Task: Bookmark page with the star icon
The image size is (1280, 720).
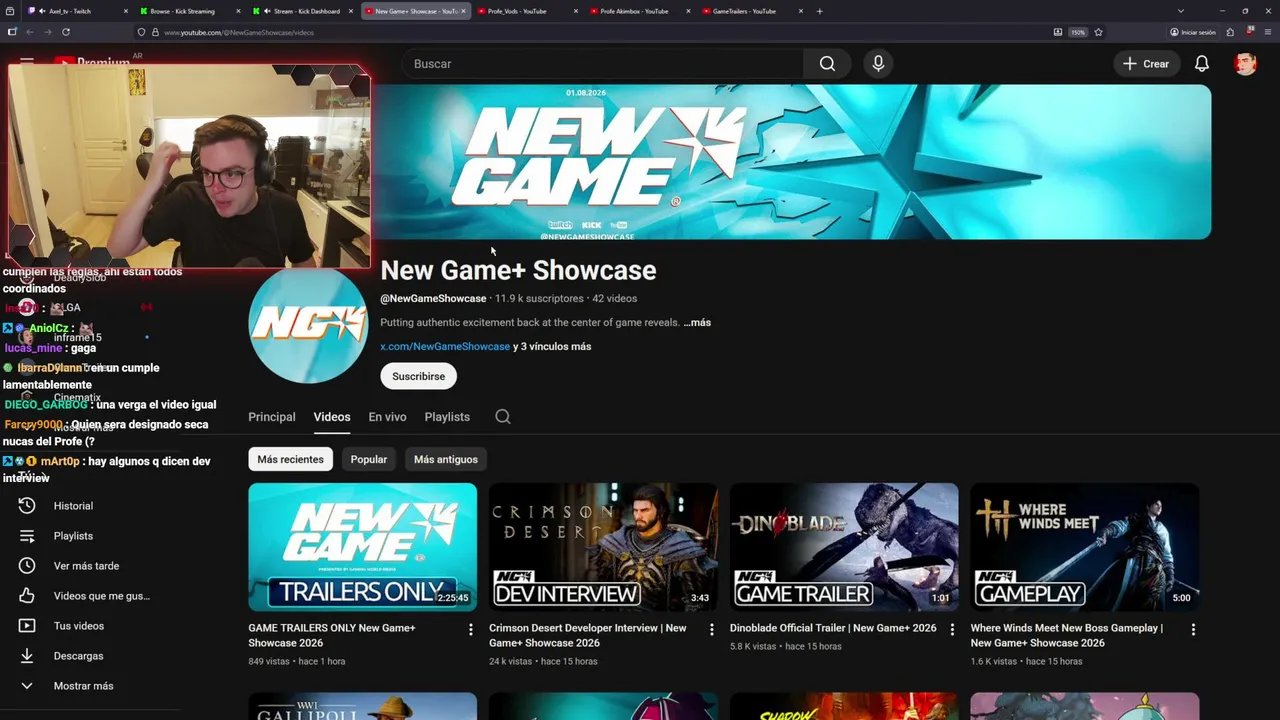Action: (1098, 32)
